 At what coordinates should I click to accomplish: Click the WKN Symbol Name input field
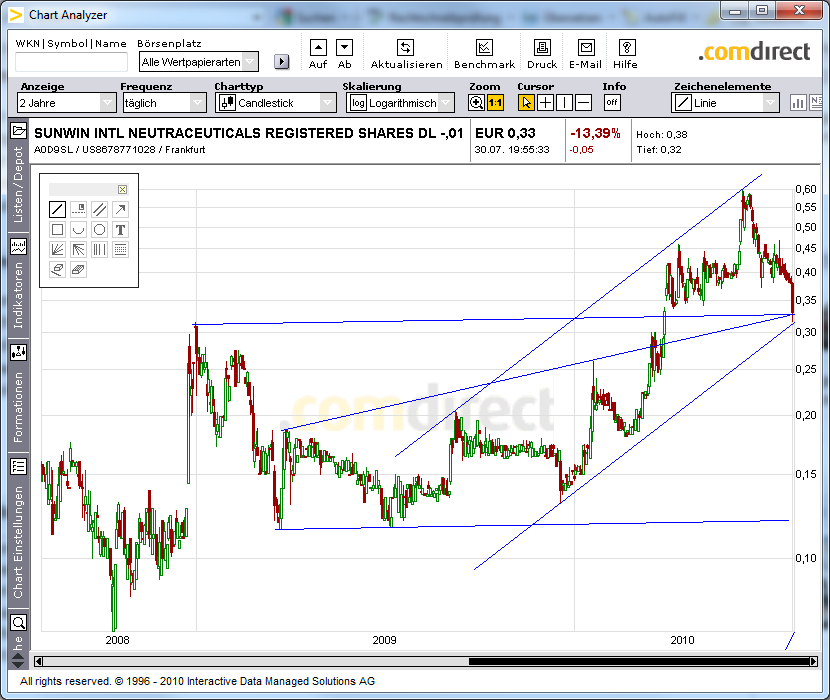[71, 62]
